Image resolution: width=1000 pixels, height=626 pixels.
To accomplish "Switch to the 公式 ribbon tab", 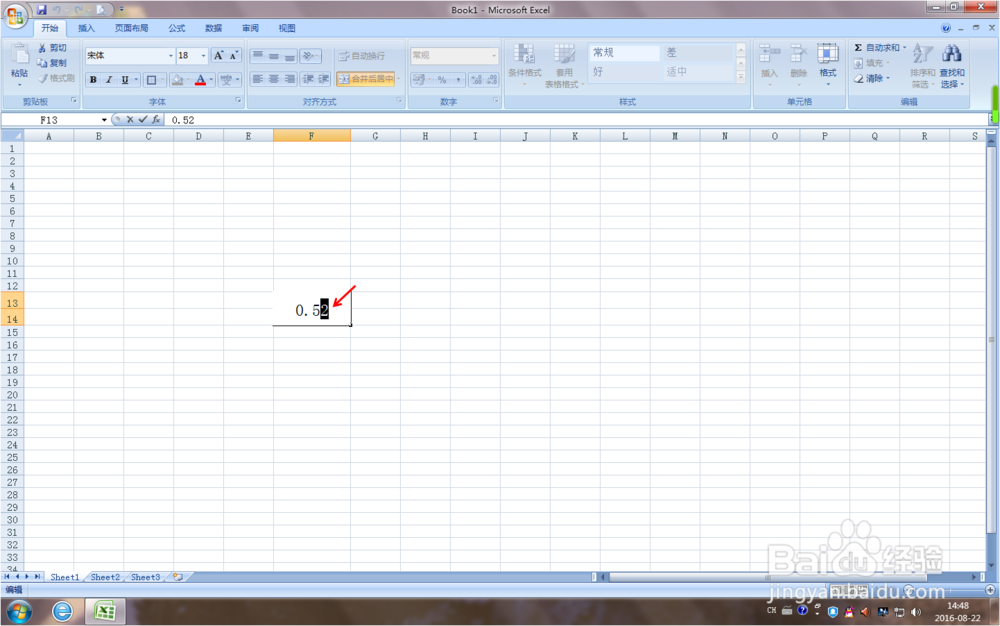I will click(x=177, y=28).
